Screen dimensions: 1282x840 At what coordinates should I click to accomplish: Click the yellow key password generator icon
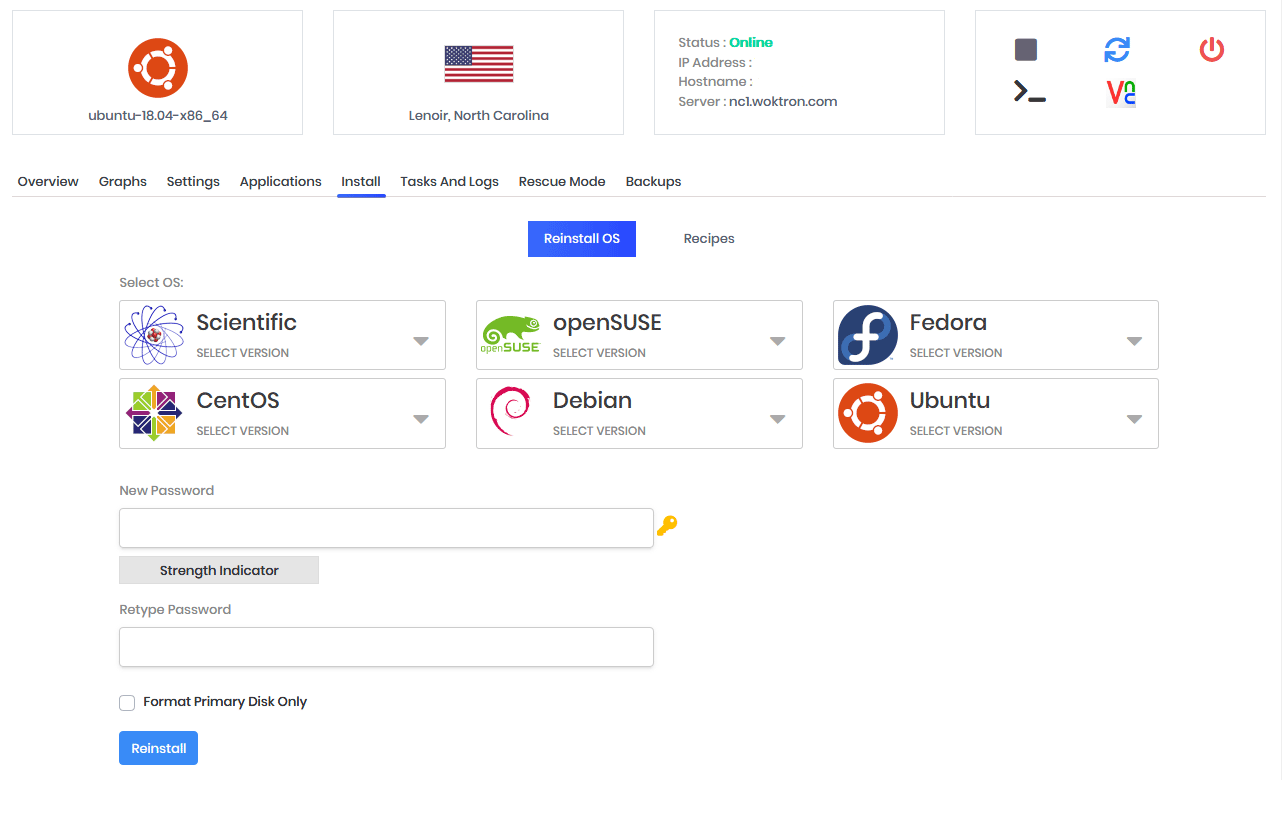point(667,525)
